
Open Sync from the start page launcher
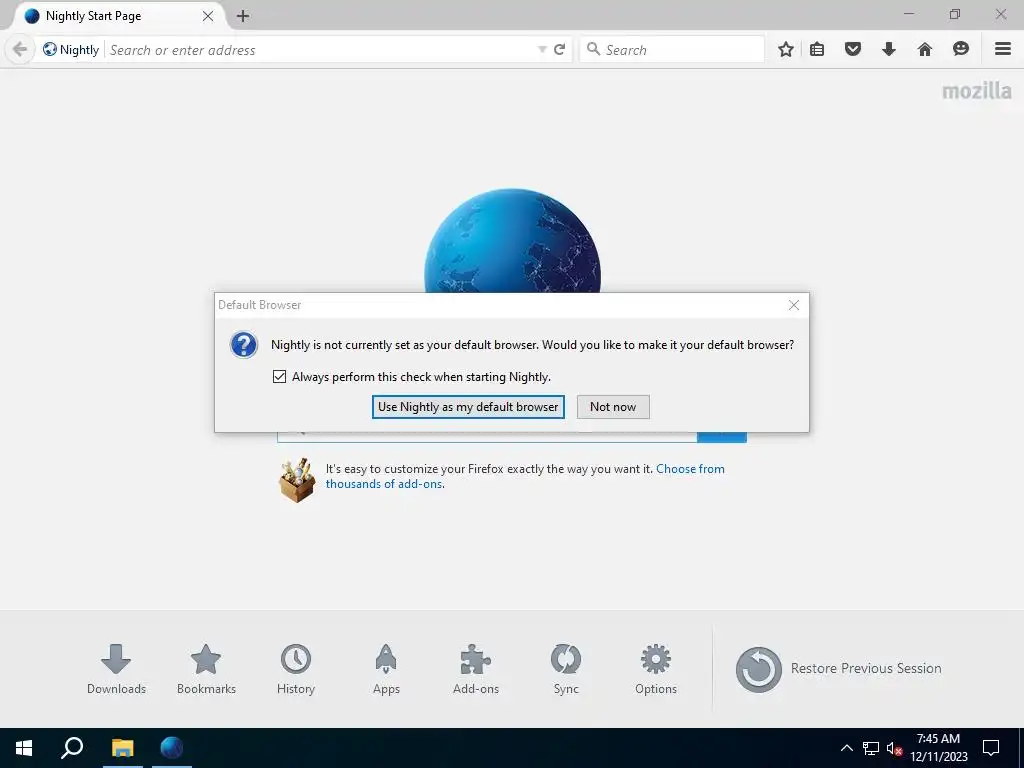566,669
